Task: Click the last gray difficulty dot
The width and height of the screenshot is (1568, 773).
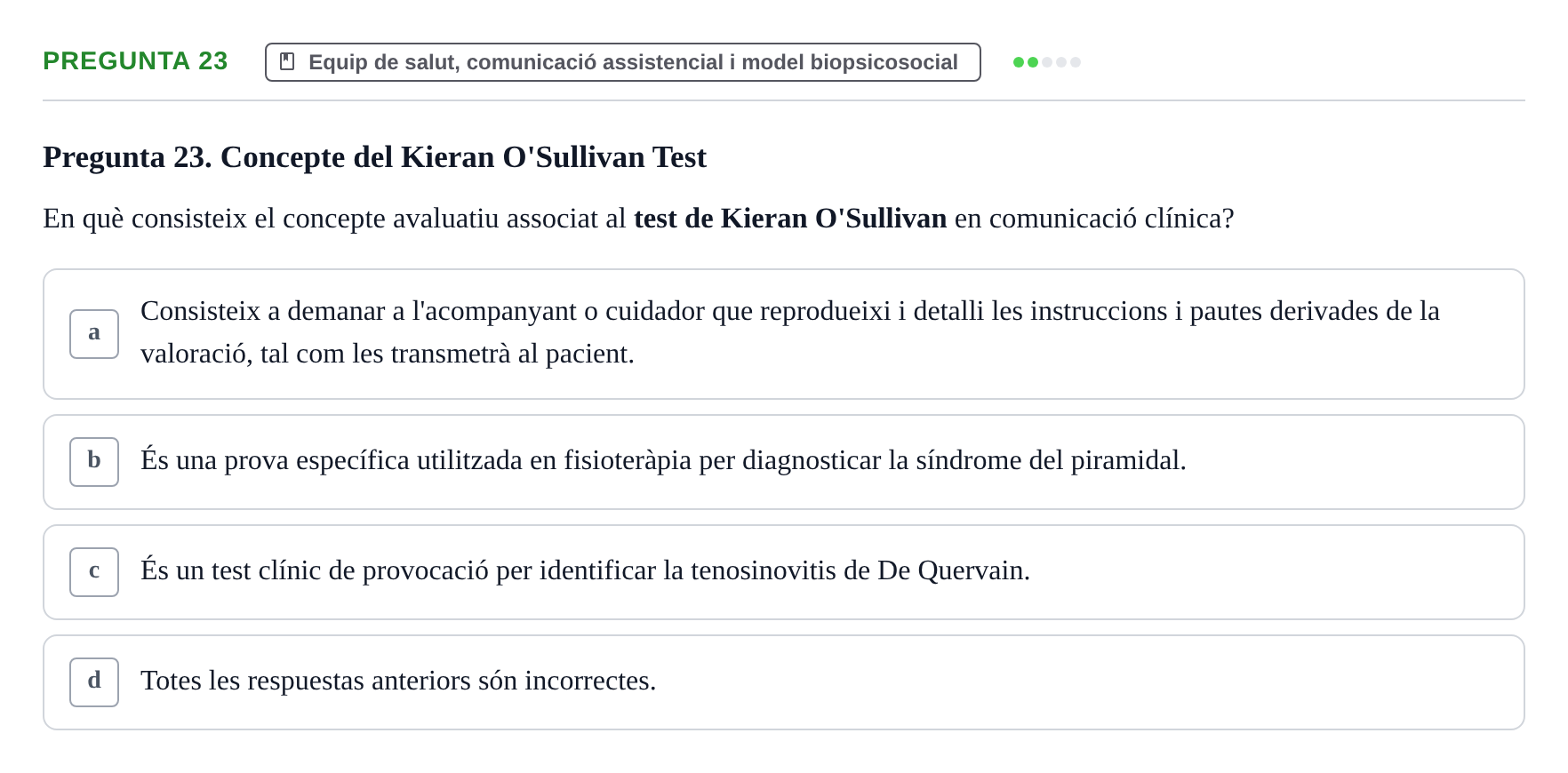Action: pyautogui.click(x=1076, y=62)
